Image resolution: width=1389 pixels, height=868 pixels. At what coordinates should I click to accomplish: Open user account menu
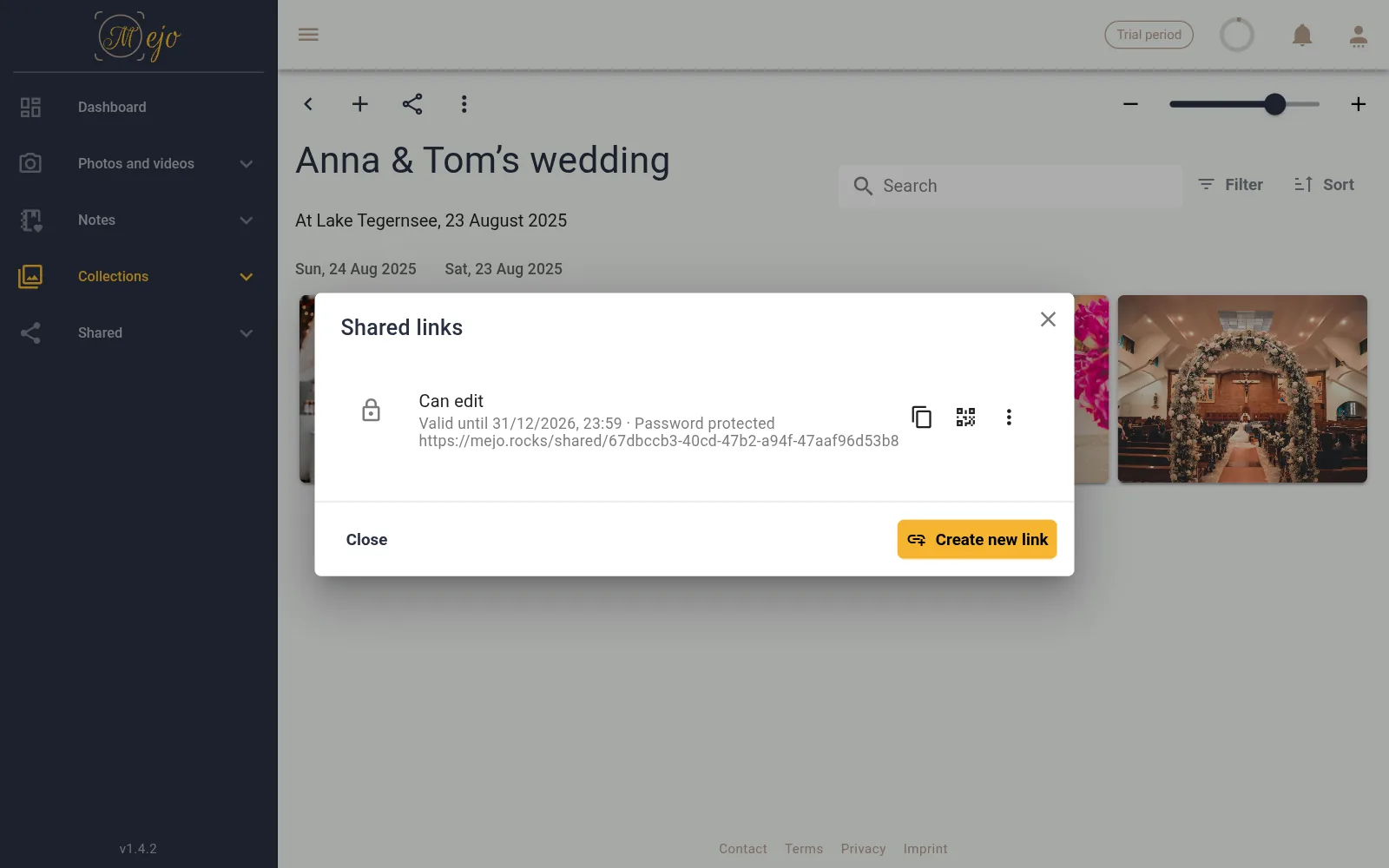pos(1359,36)
